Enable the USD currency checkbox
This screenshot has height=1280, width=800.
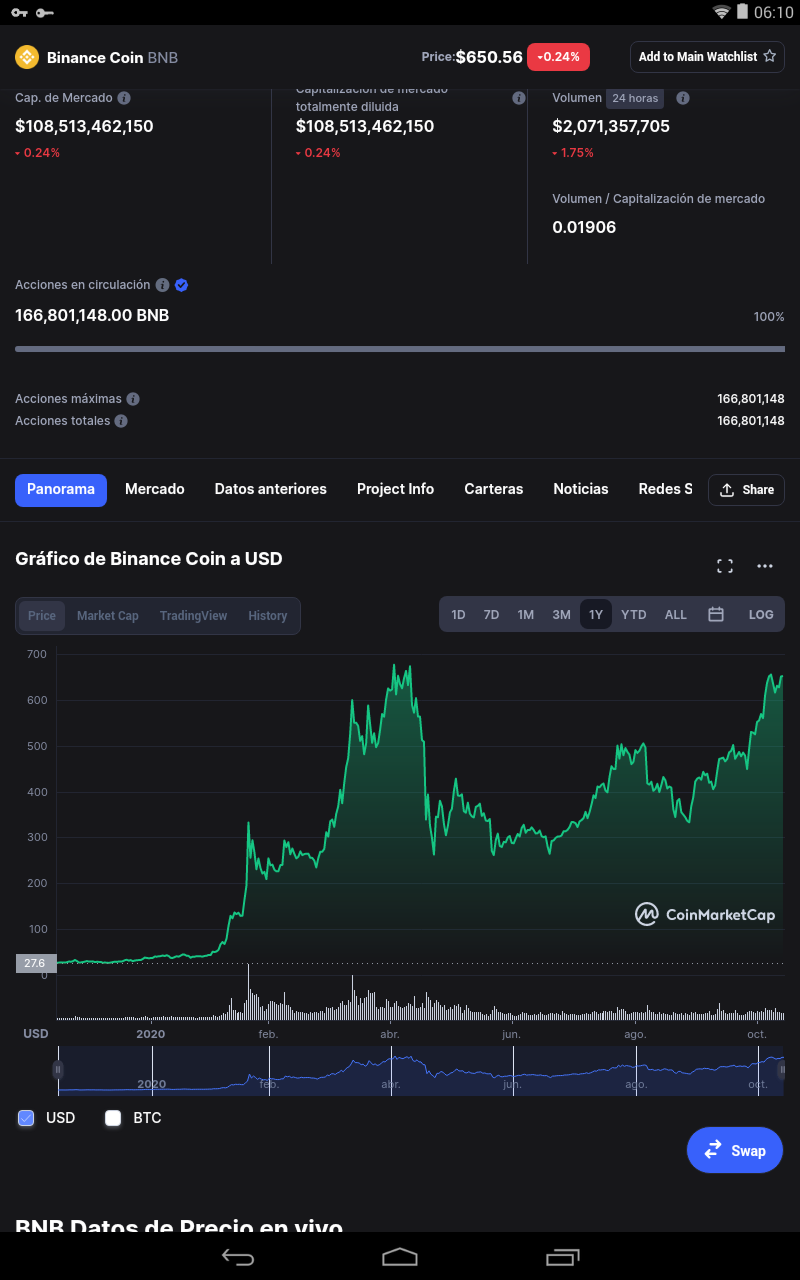point(26,1118)
